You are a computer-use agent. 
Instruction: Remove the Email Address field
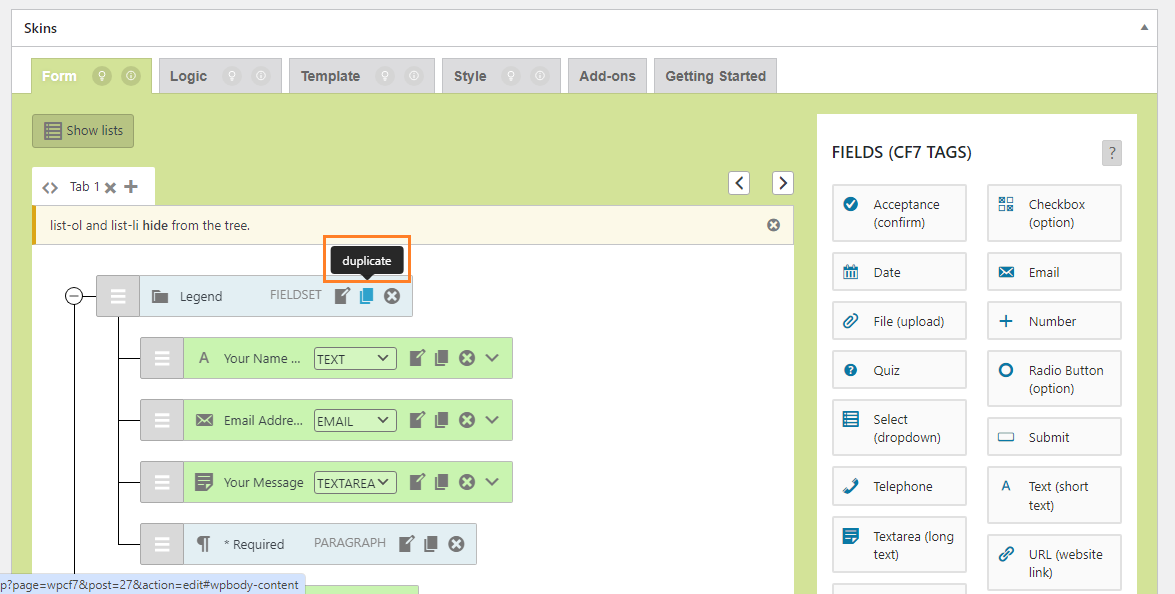467,420
